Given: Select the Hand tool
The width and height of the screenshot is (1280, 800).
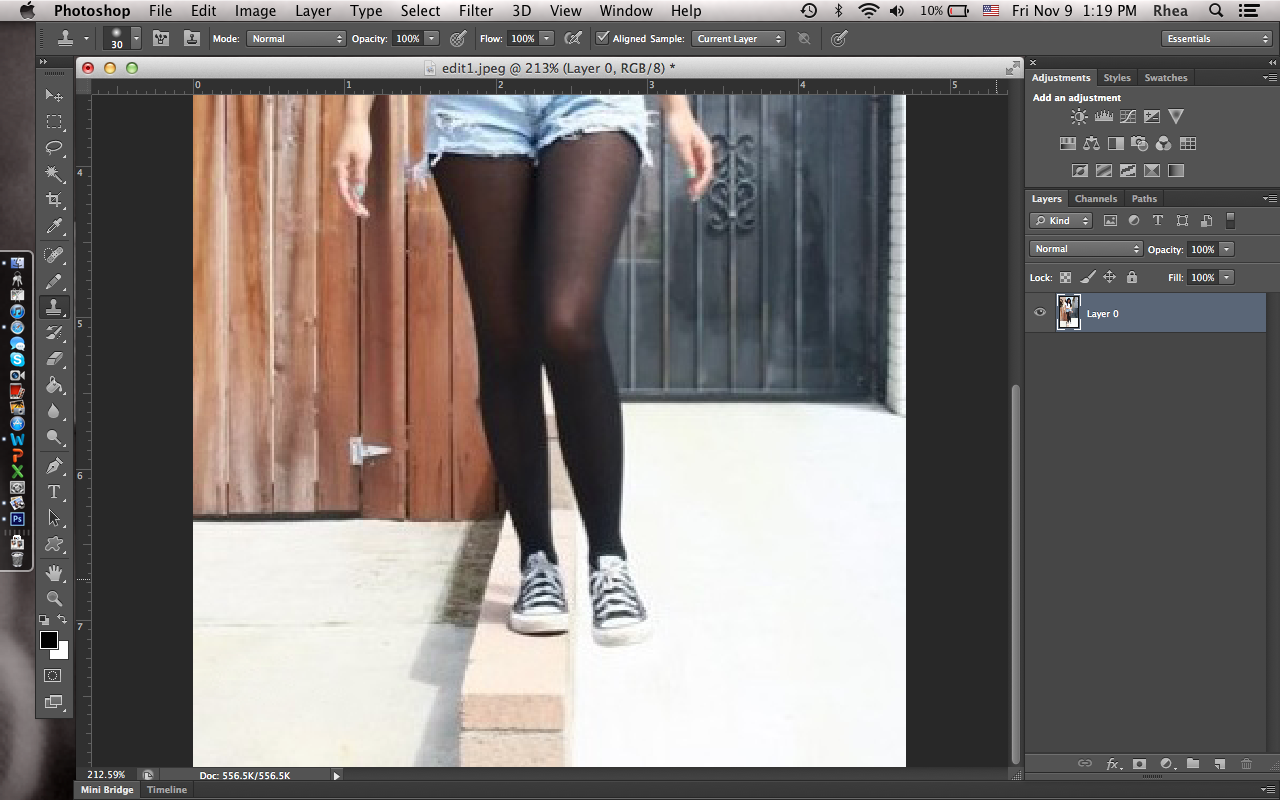Looking at the screenshot, I should coord(54,573).
